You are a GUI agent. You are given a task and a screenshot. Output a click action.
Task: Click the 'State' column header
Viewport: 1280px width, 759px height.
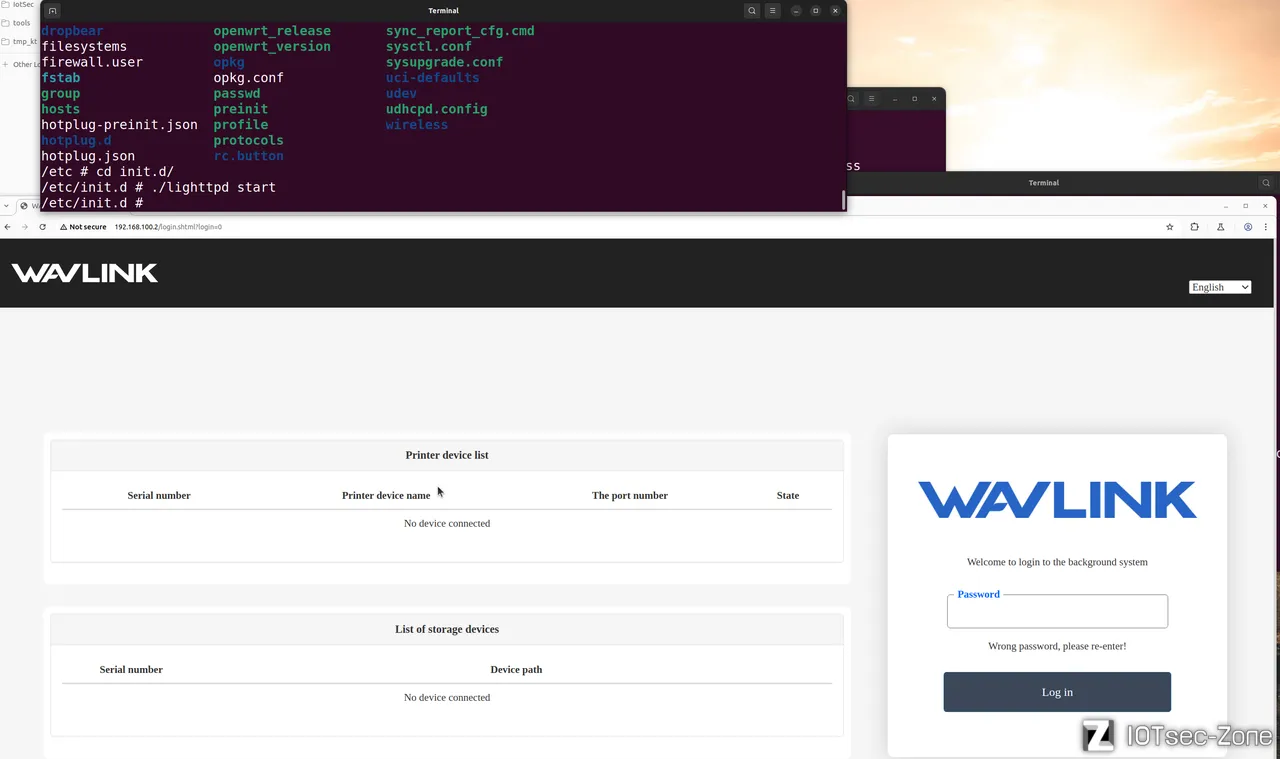click(788, 495)
